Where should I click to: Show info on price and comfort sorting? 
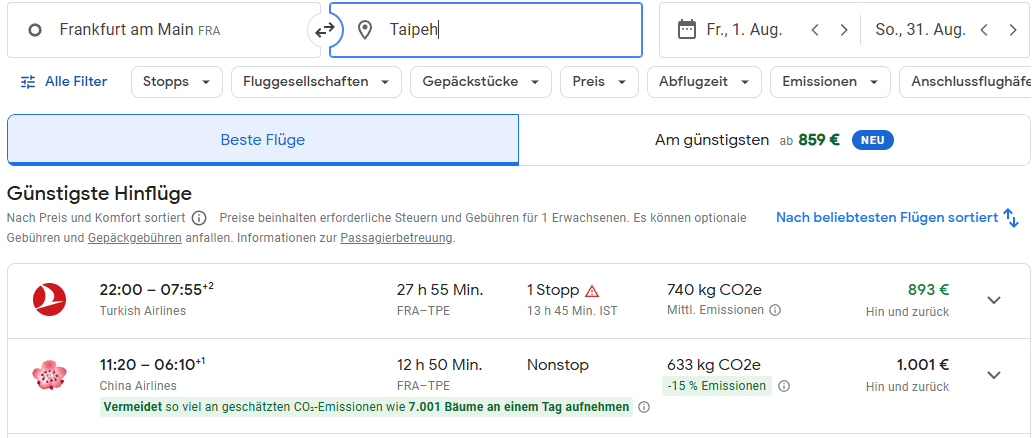point(199,218)
